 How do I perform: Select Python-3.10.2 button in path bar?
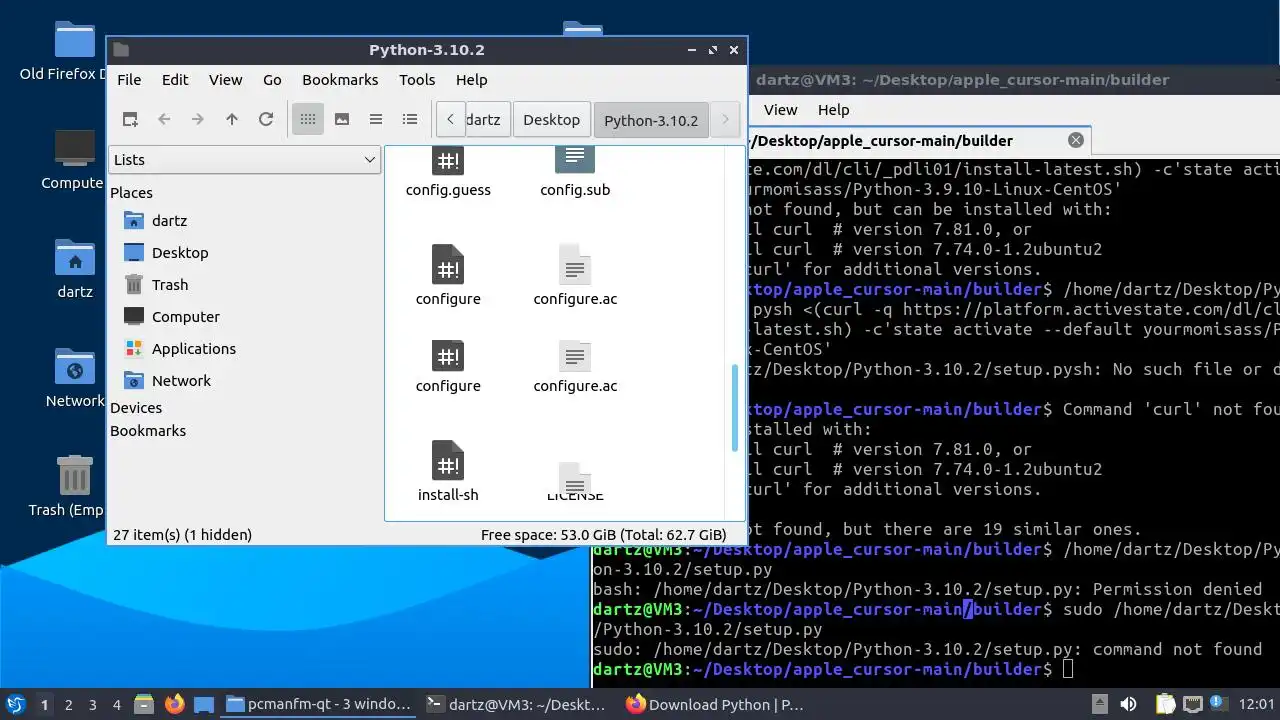tap(651, 120)
